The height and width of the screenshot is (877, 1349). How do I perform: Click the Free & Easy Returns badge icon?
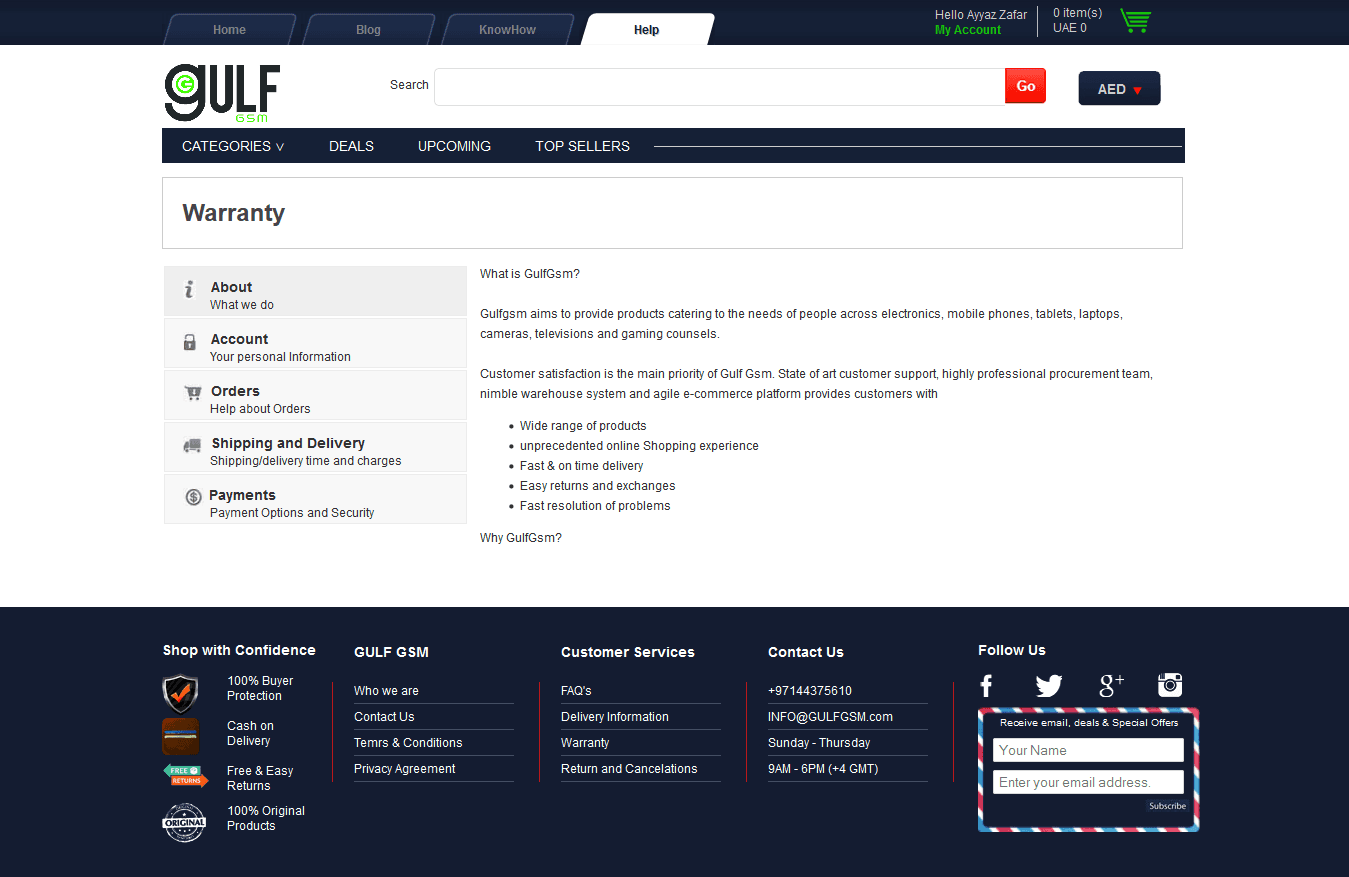[x=186, y=775]
